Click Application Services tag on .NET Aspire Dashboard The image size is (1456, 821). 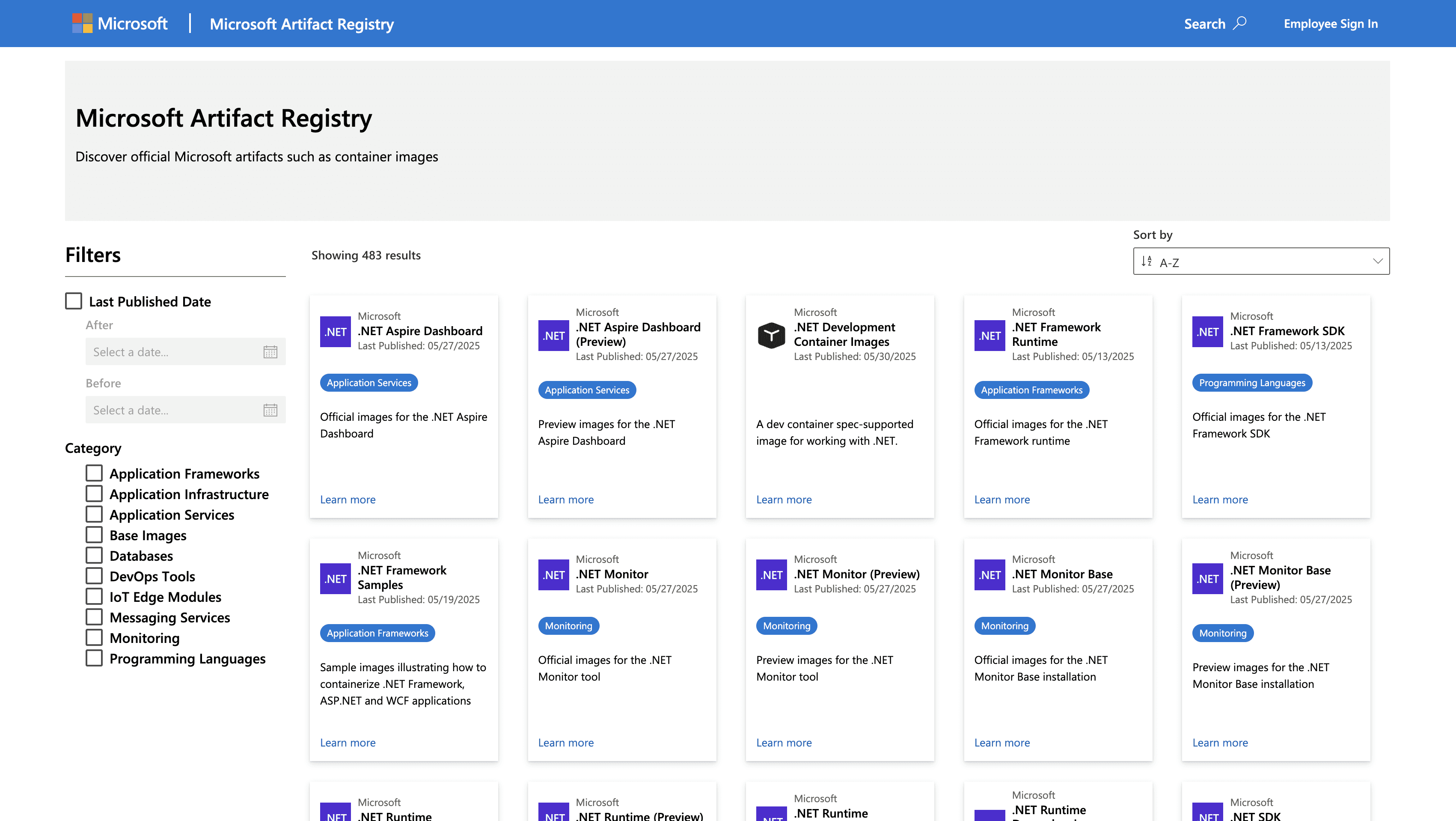click(x=369, y=383)
